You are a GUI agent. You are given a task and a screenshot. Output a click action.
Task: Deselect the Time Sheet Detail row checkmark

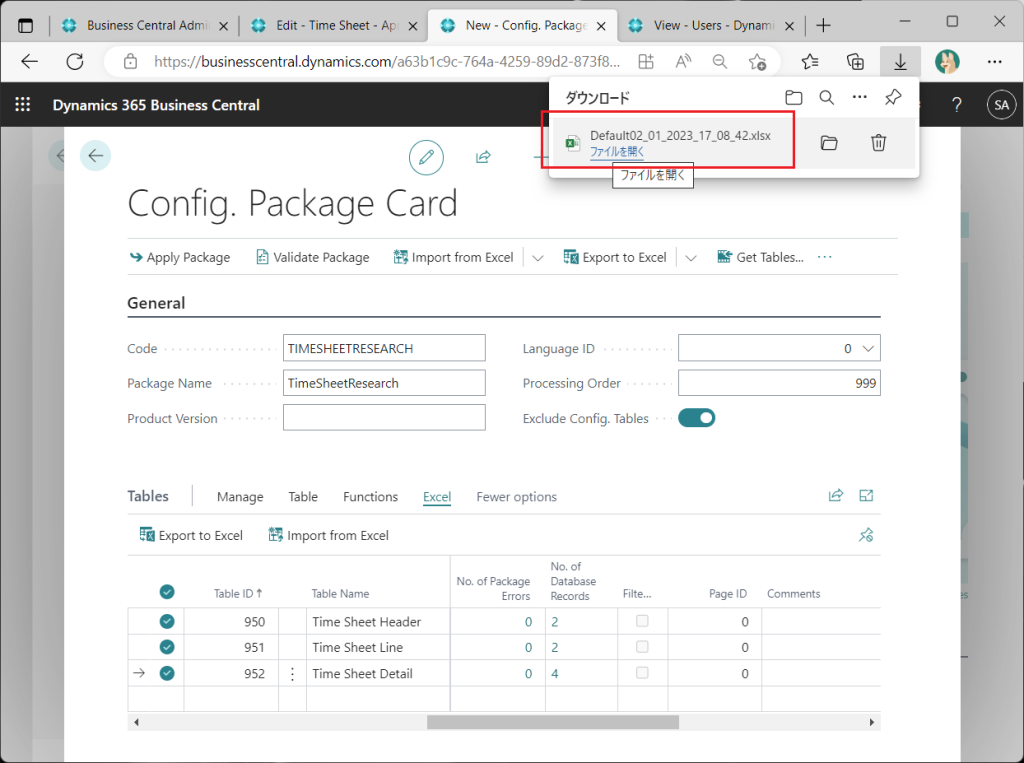(x=167, y=673)
